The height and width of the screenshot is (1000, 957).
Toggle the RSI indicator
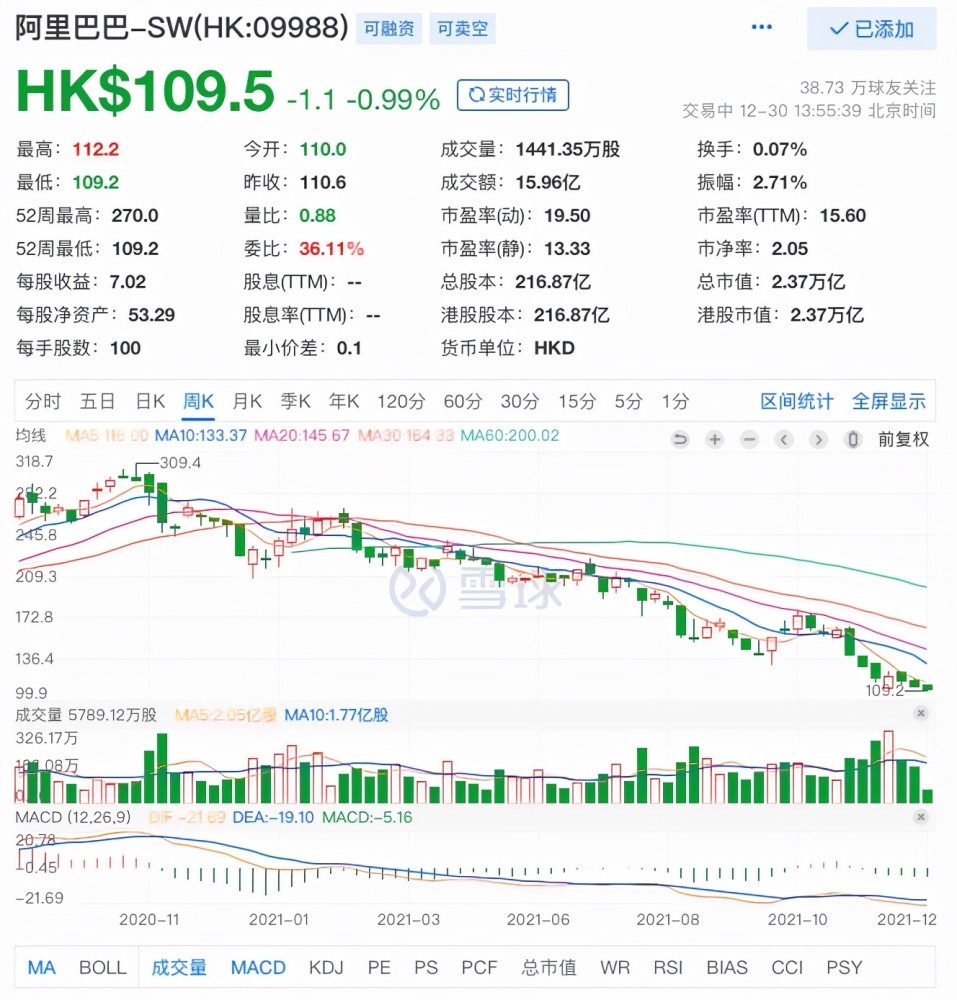tap(668, 967)
